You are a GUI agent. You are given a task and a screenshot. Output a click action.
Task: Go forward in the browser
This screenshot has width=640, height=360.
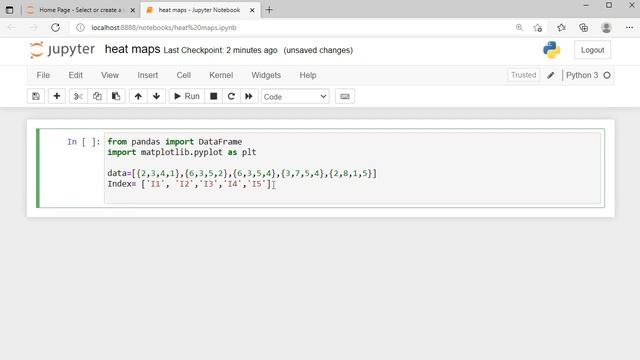click(x=33, y=28)
